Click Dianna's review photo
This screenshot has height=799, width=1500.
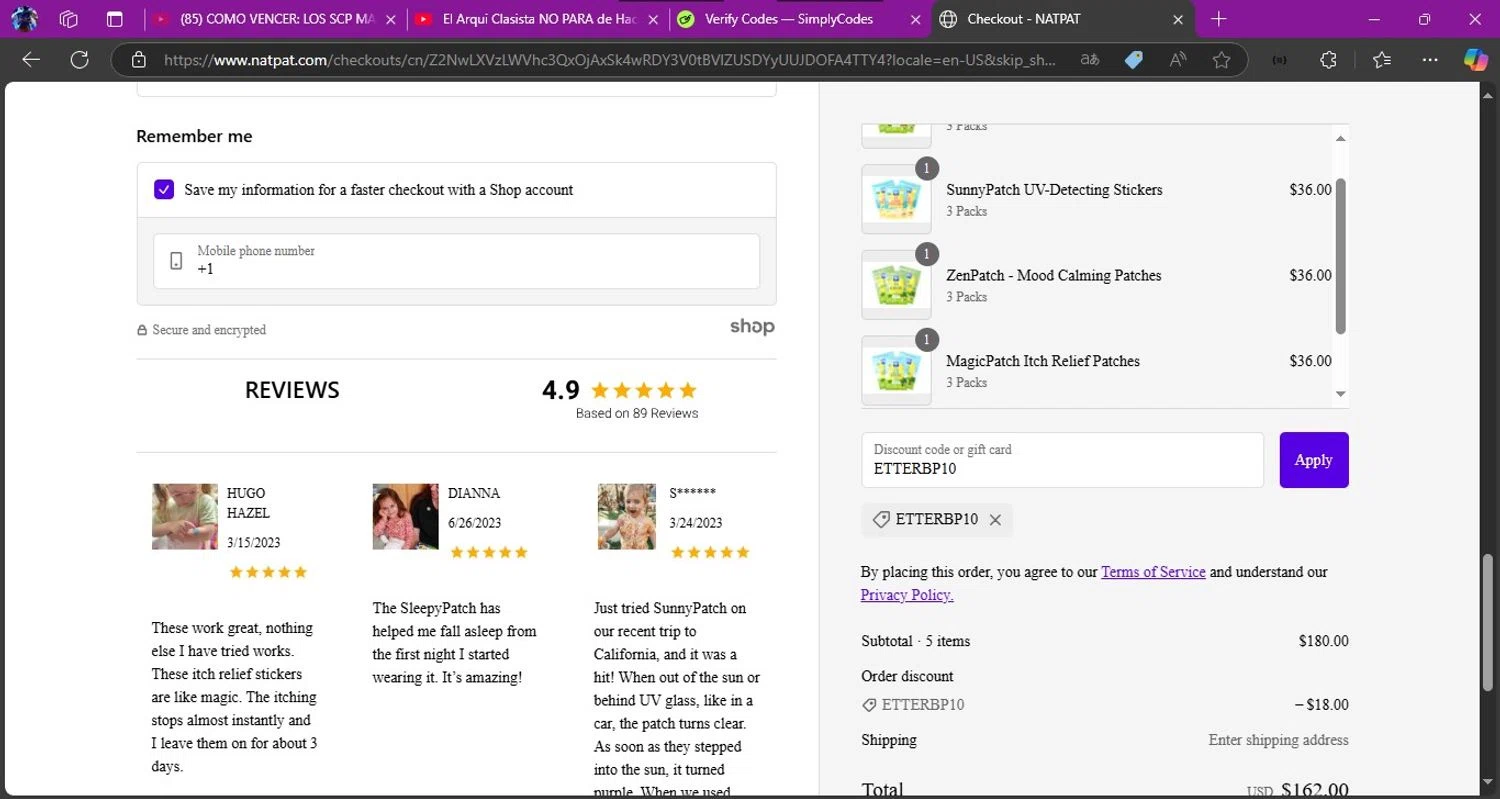click(x=405, y=517)
